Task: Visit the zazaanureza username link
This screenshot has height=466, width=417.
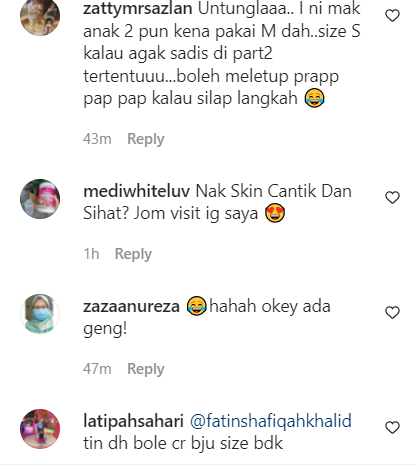Action: (x=131, y=306)
